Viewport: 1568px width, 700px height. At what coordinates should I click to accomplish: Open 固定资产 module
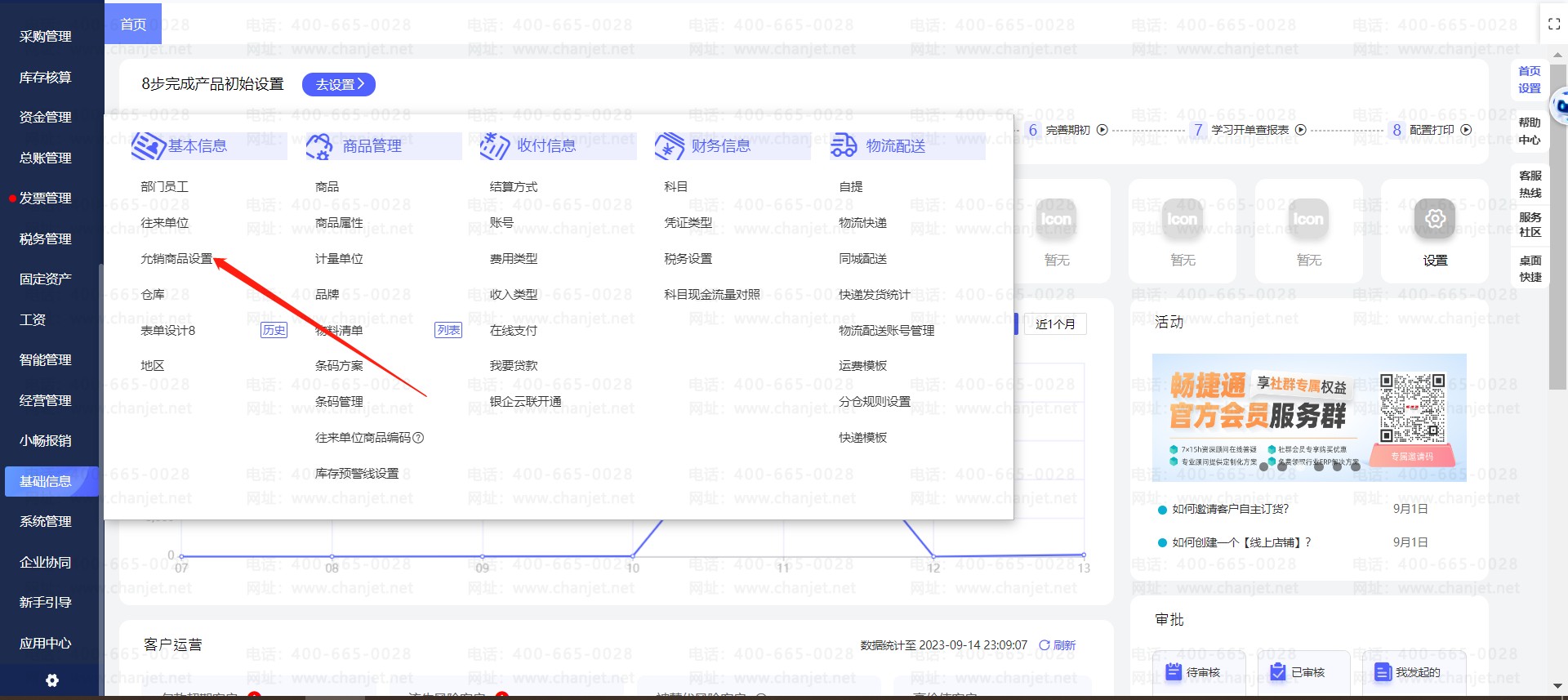46,279
